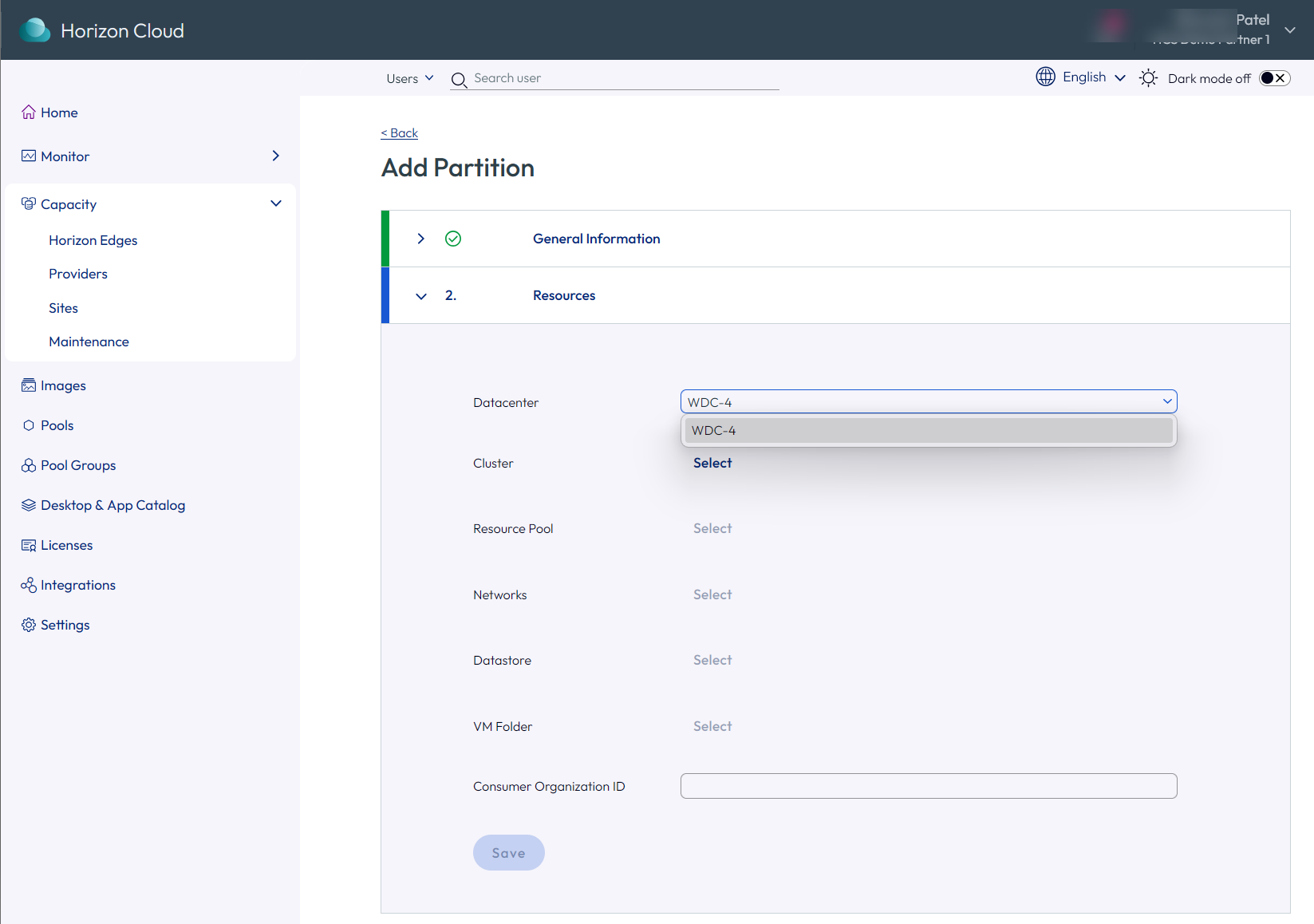1314x924 pixels.
Task: Click the Monitor chart icon
Action: (29, 156)
